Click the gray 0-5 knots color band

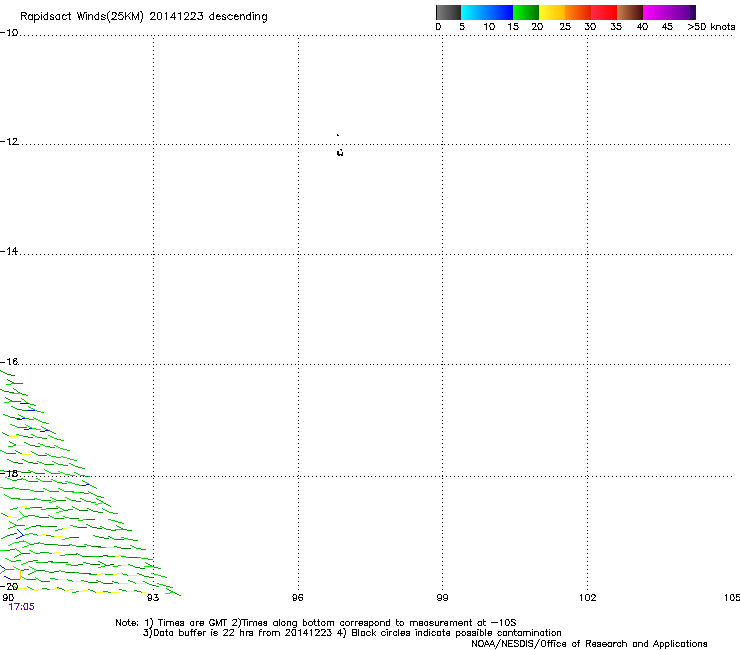(448, 12)
